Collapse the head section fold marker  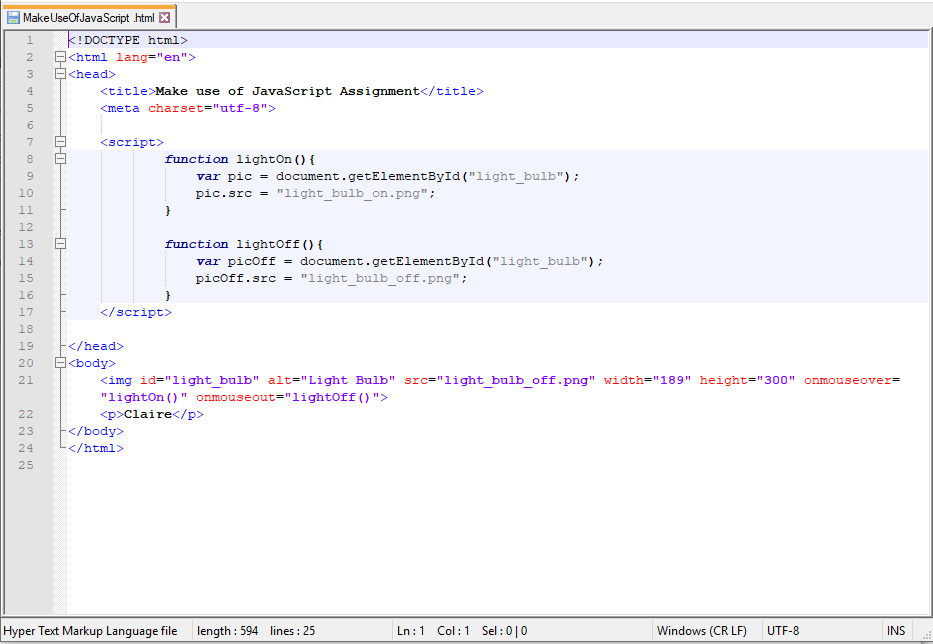tap(61, 74)
